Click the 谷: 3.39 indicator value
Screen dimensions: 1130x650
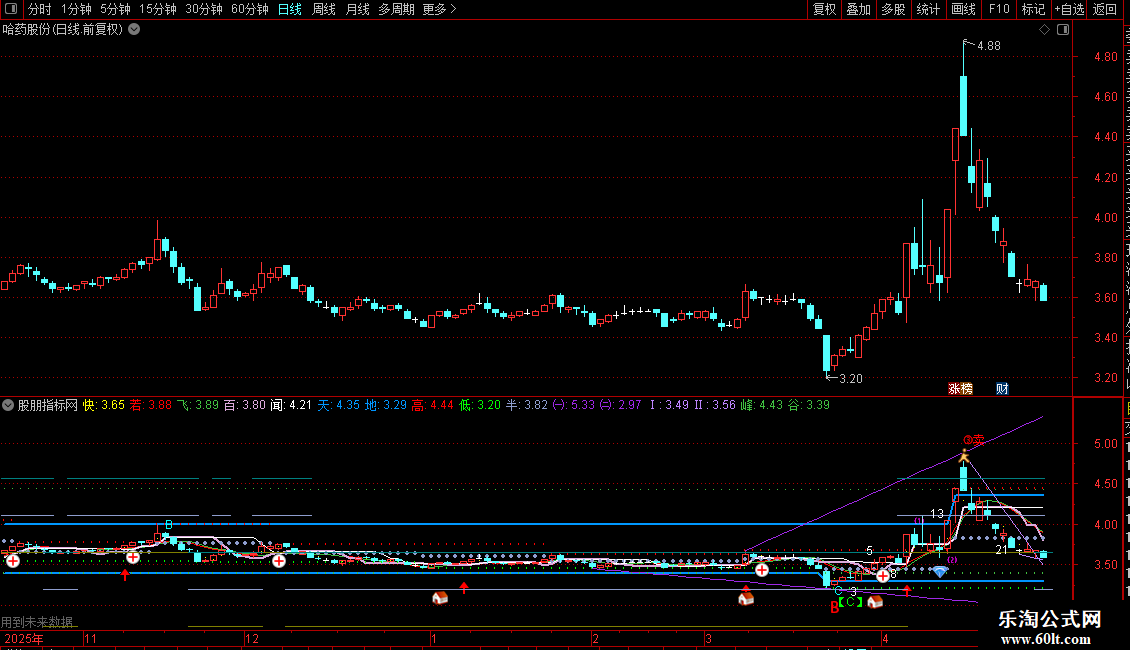point(809,405)
